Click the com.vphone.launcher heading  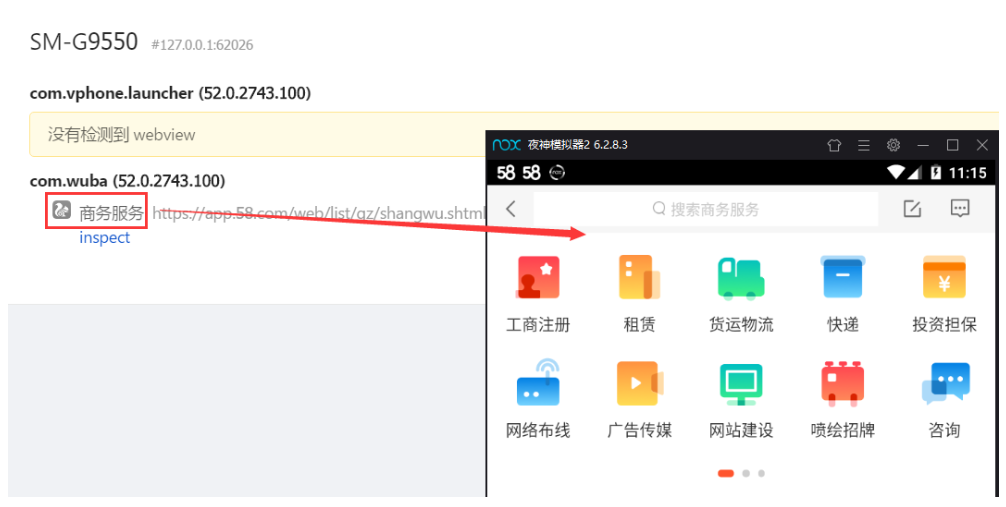tap(170, 93)
